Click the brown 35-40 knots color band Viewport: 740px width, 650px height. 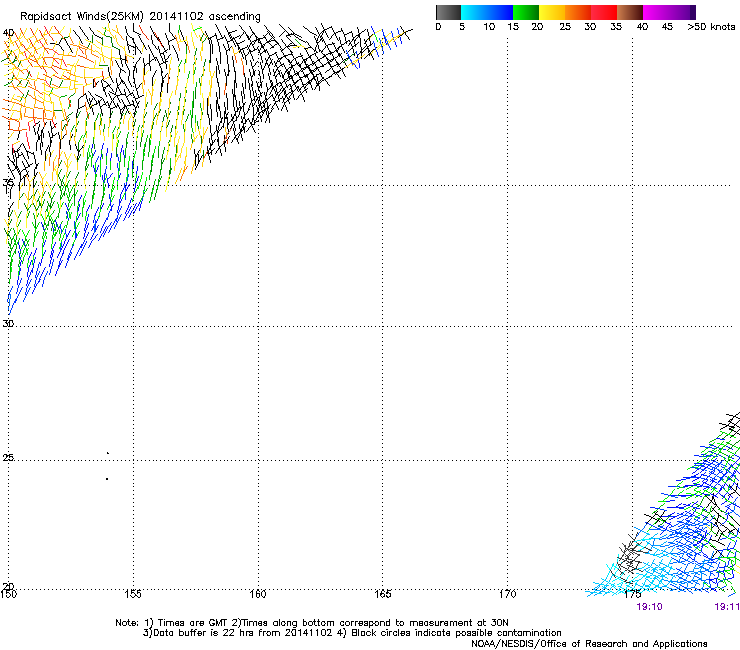[x=630, y=12]
